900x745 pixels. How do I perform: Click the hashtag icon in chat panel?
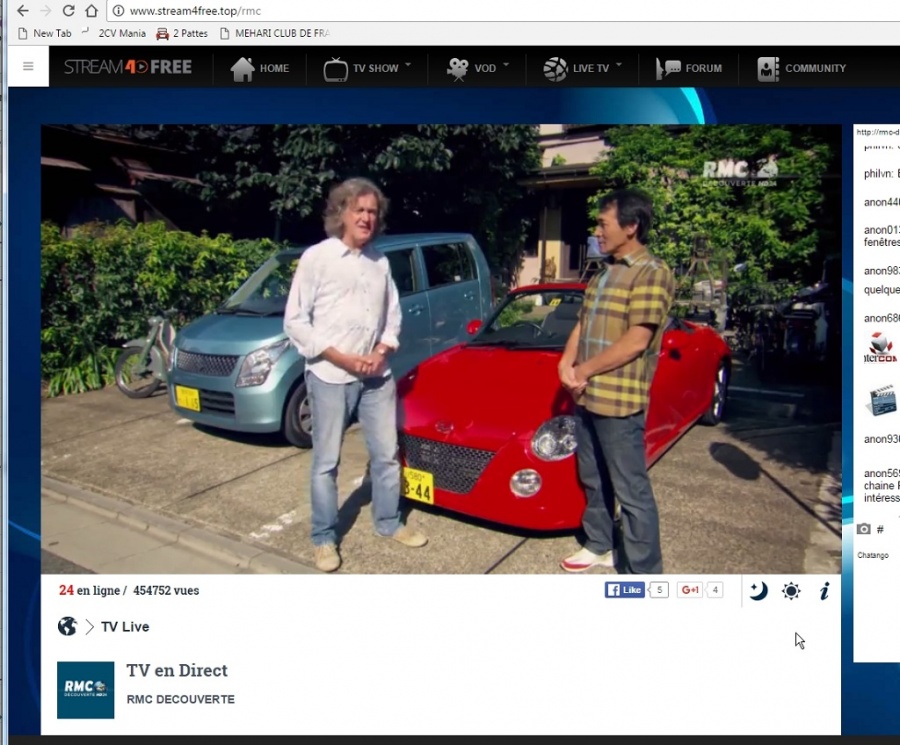pyautogui.click(x=880, y=529)
